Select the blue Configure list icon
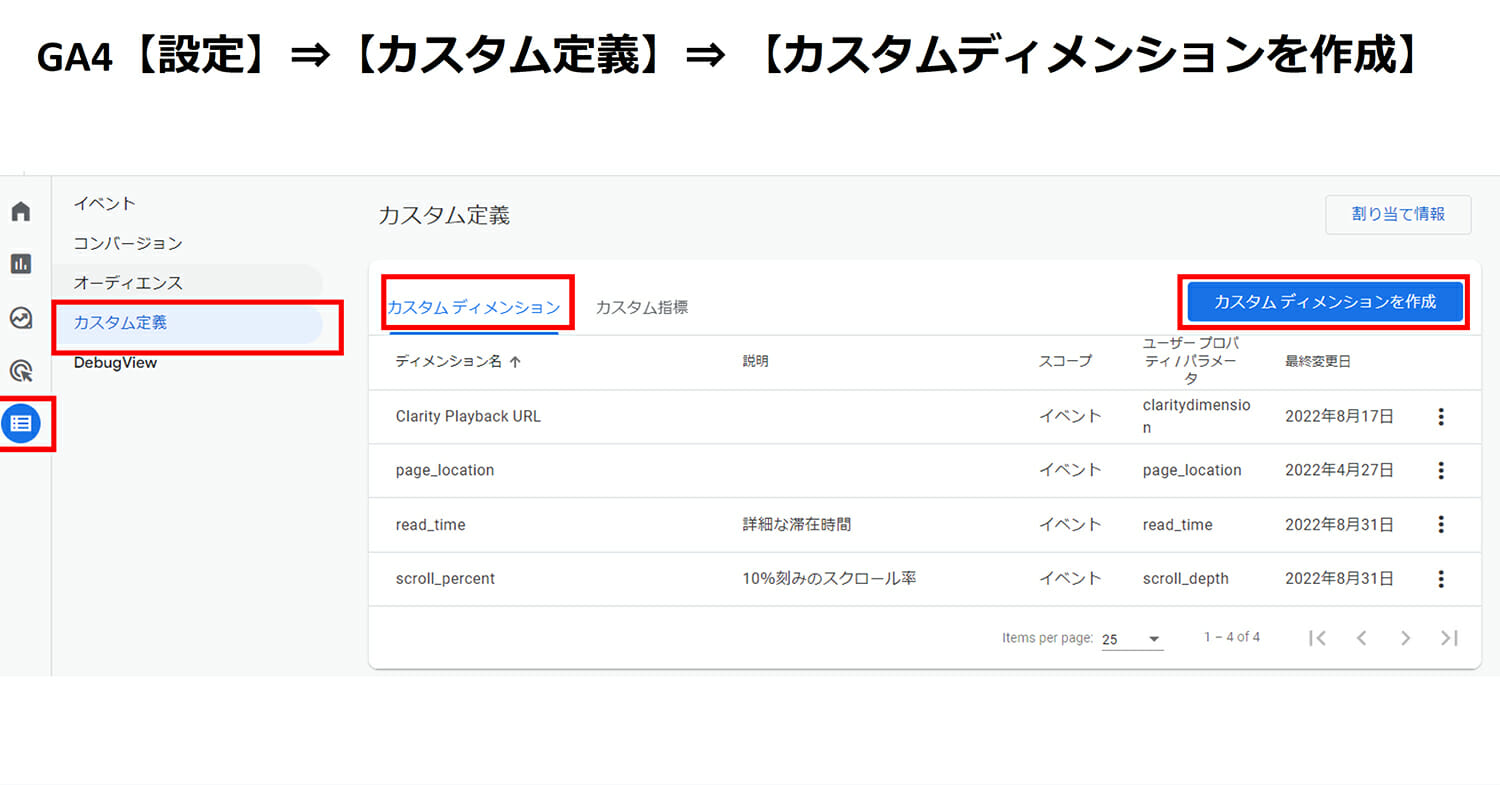1500x785 pixels. [x=21, y=423]
